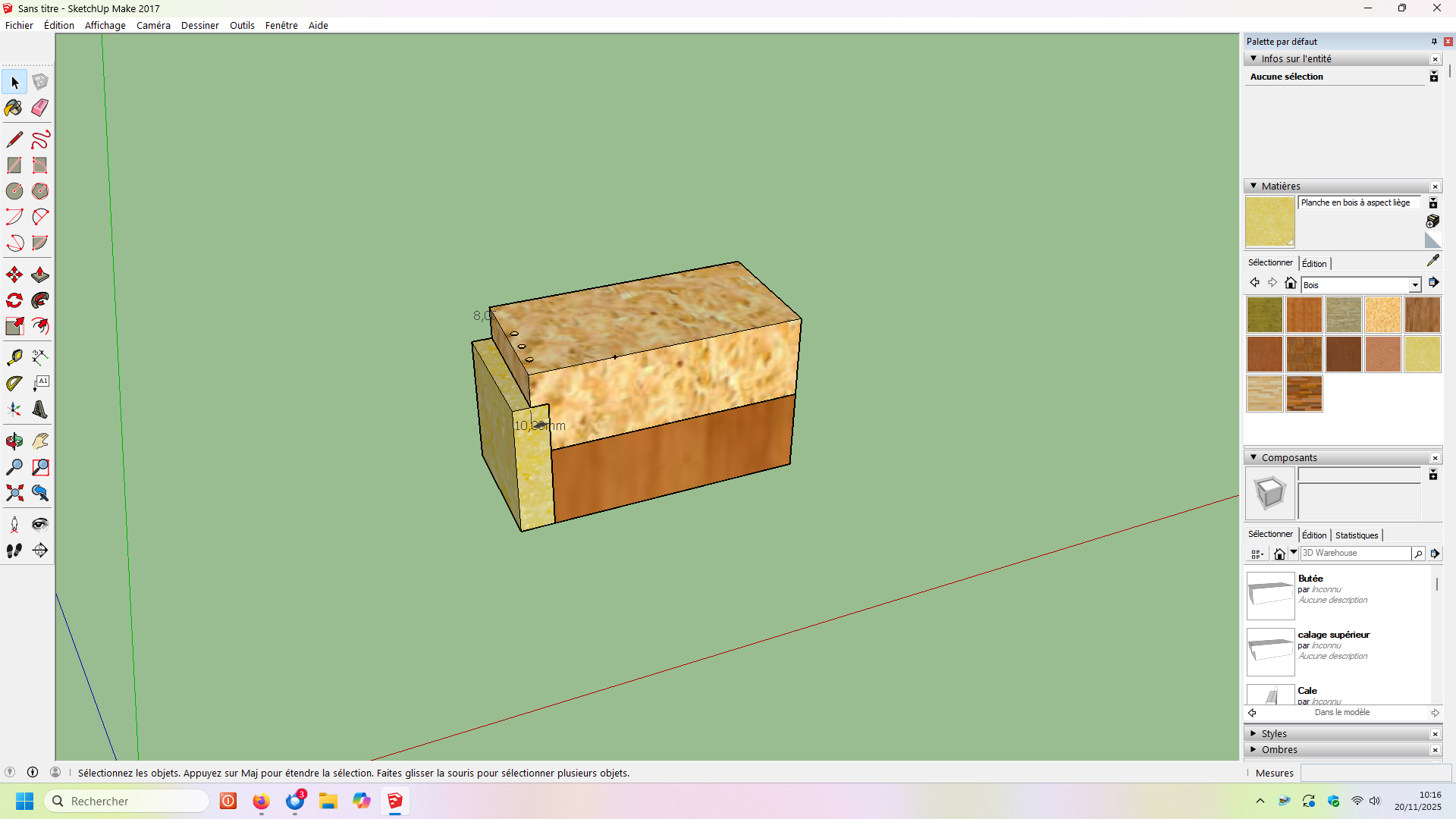Screen dimensions: 1456x819
Task: Collapse the Matières panel section
Action: point(1254,186)
